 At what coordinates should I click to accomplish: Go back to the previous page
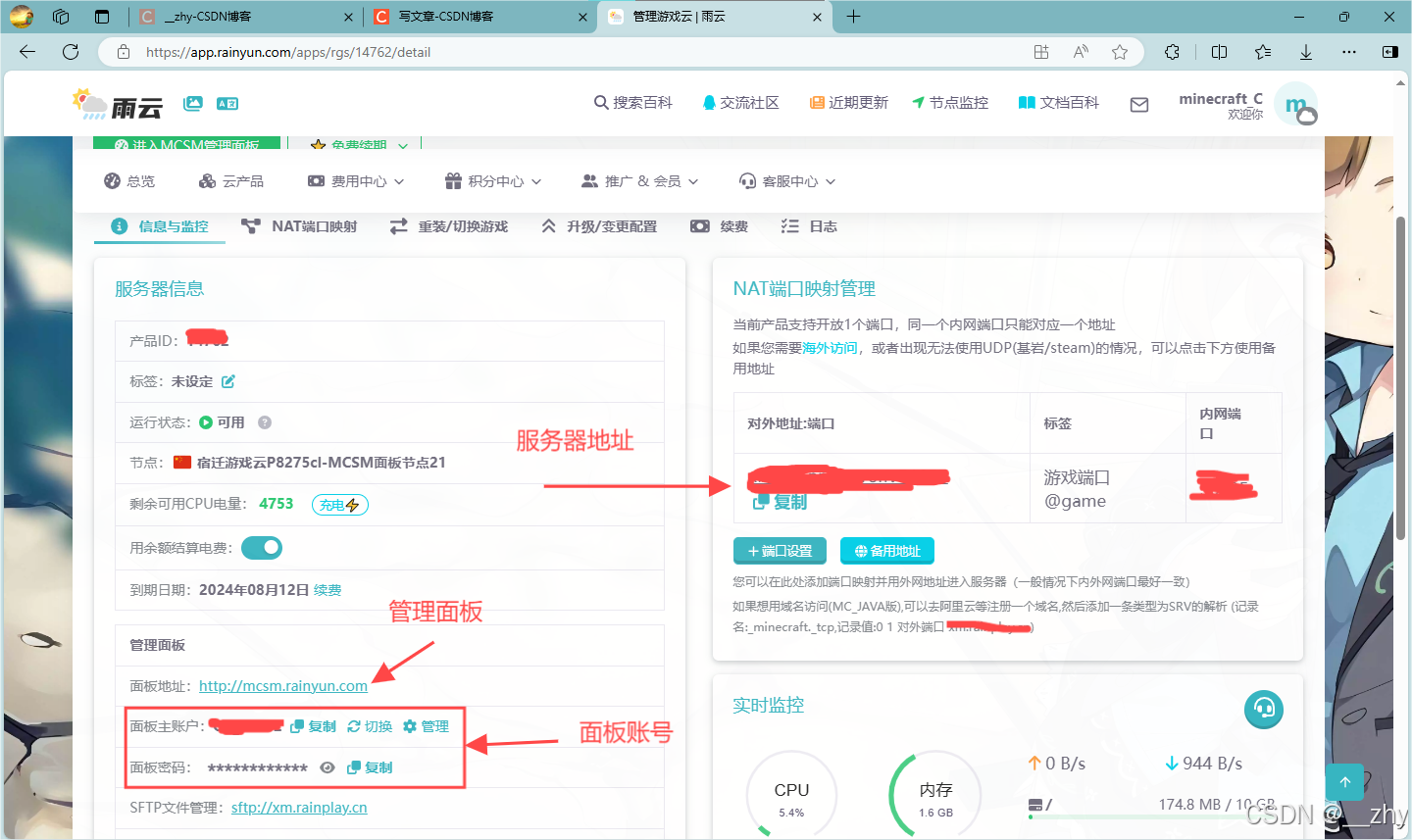27,52
